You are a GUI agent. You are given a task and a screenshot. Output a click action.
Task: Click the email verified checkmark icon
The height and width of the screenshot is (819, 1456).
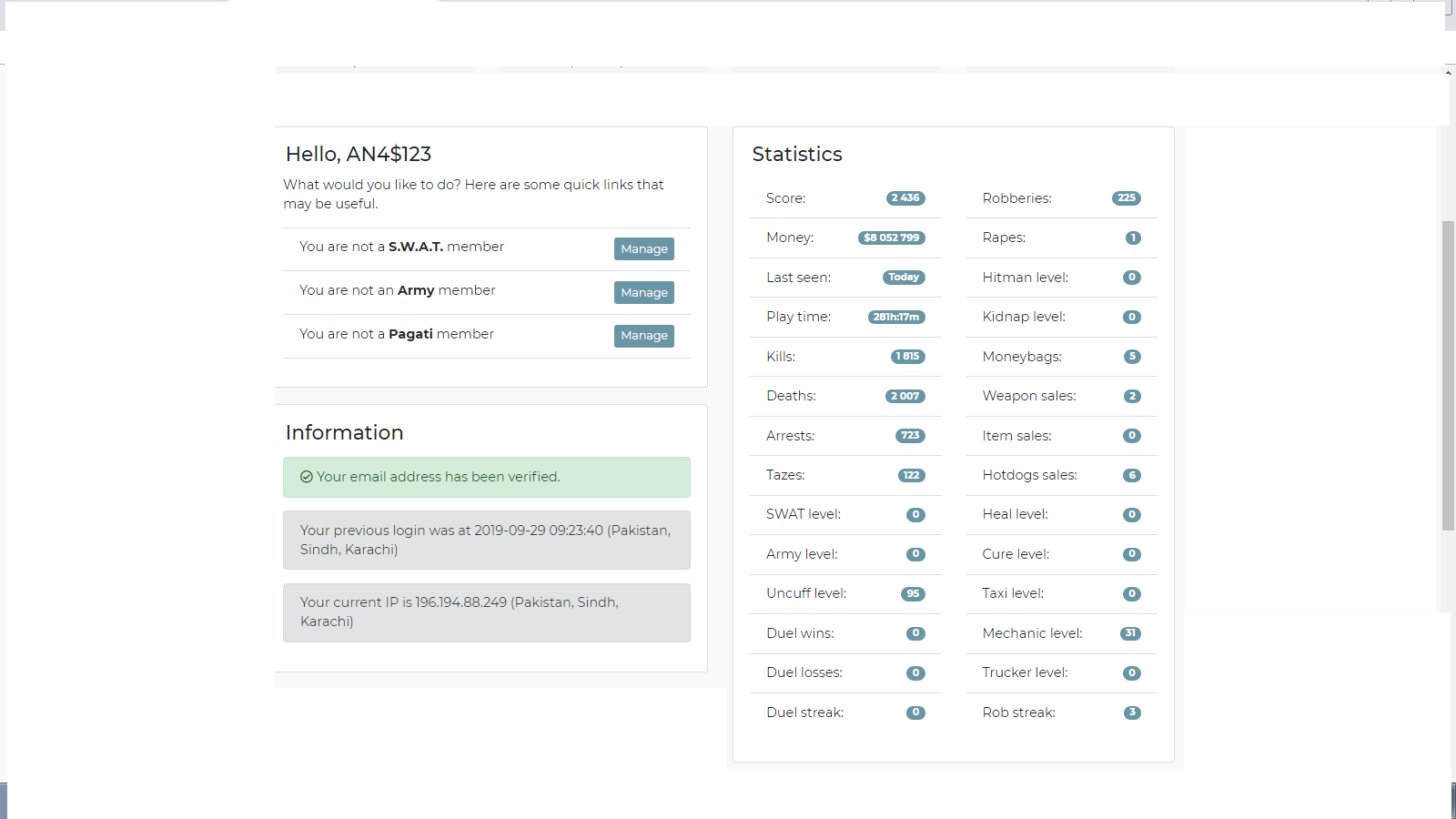pyautogui.click(x=307, y=477)
